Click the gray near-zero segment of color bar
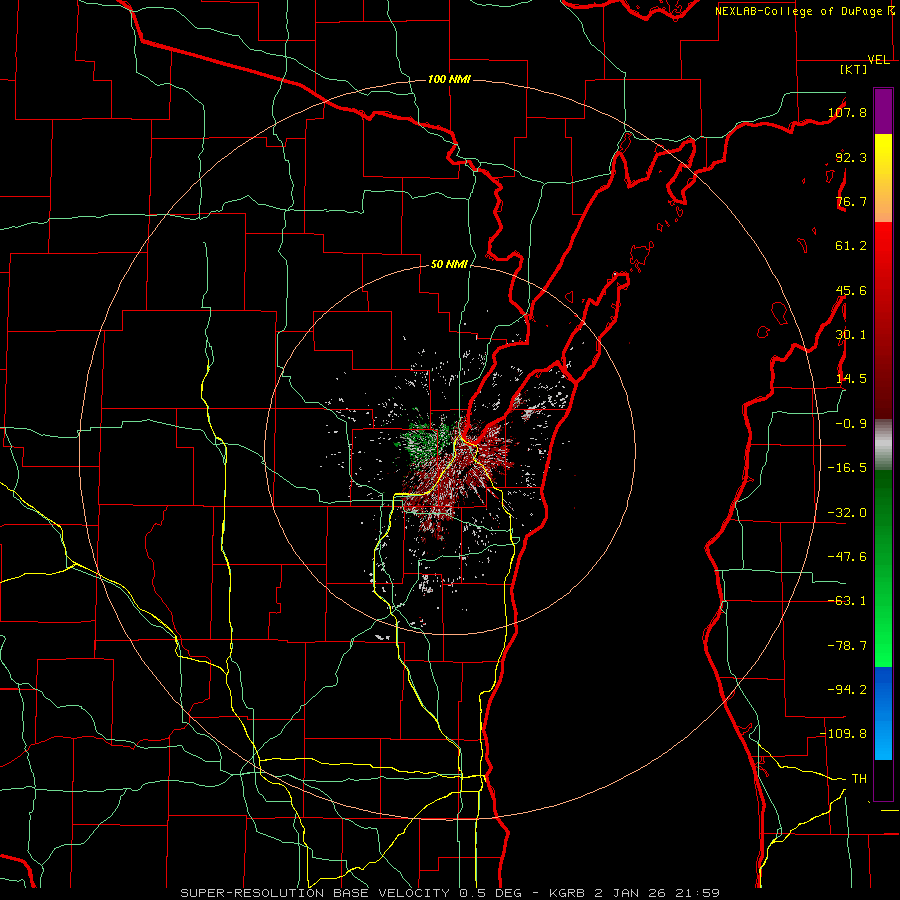Viewport: 900px width, 900px height. [883, 445]
